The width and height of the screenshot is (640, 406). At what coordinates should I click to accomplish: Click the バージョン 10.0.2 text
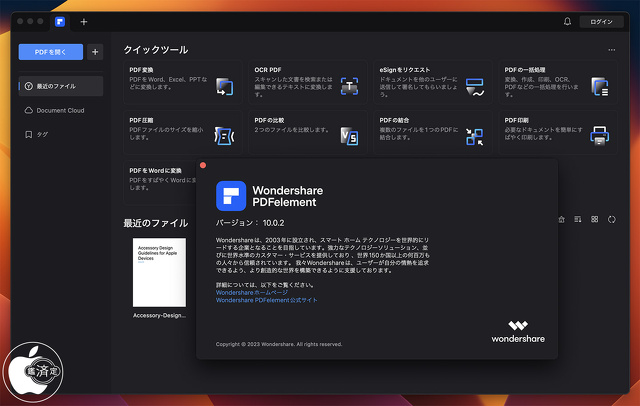[250, 223]
